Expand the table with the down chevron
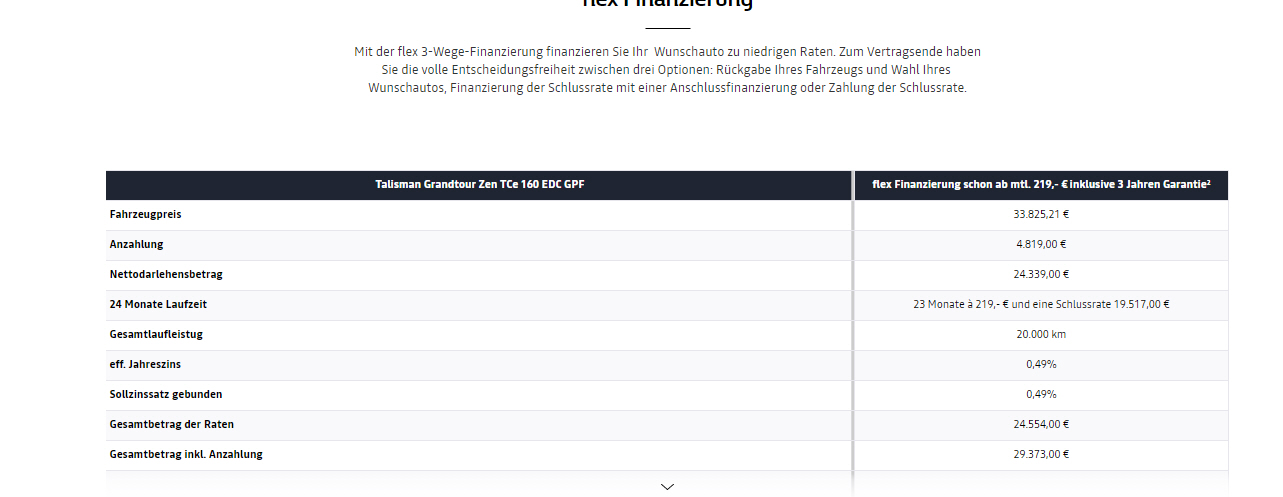The height and width of the screenshot is (497, 1283). click(667, 486)
